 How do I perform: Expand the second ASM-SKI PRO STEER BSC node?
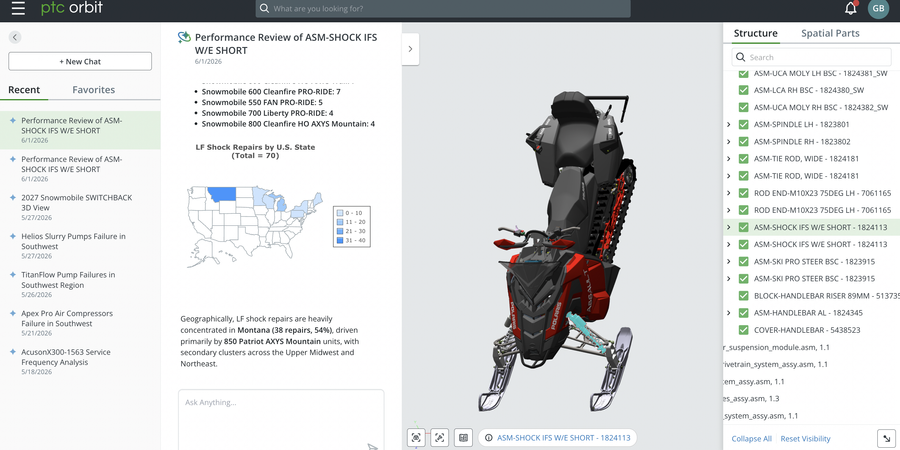click(728, 278)
